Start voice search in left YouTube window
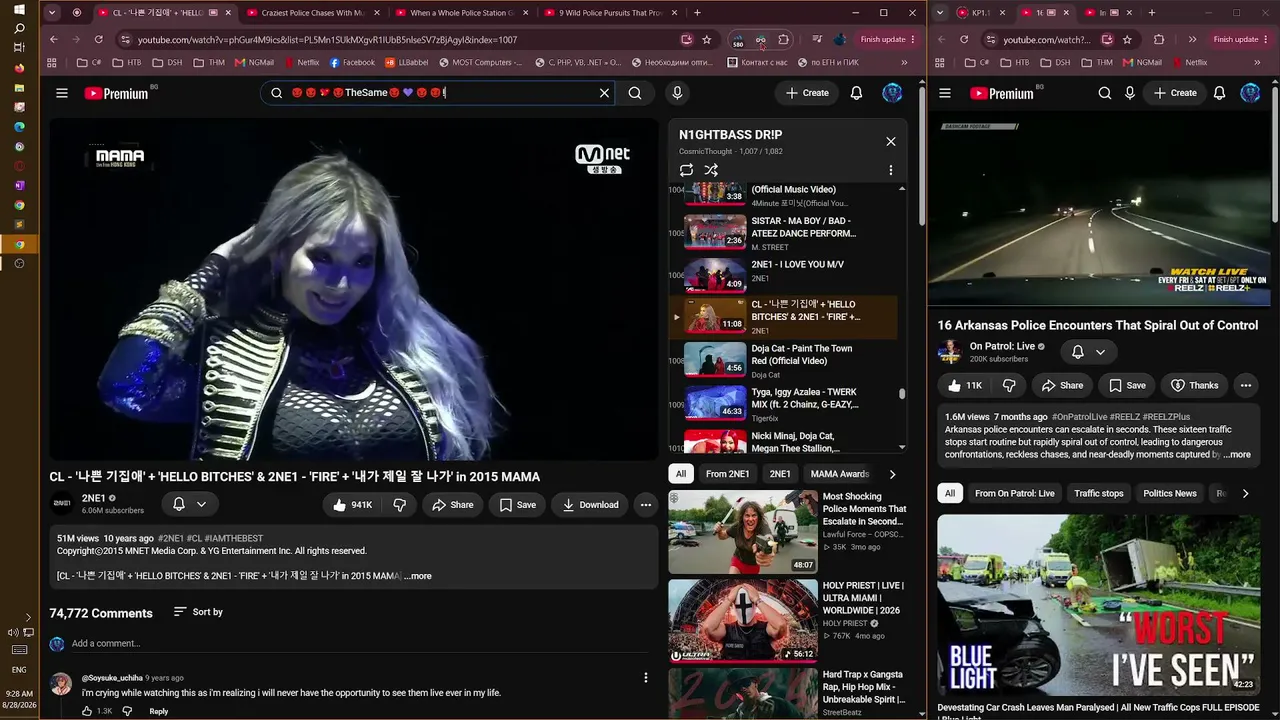This screenshot has width=1280, height=720. coord(677,93)
